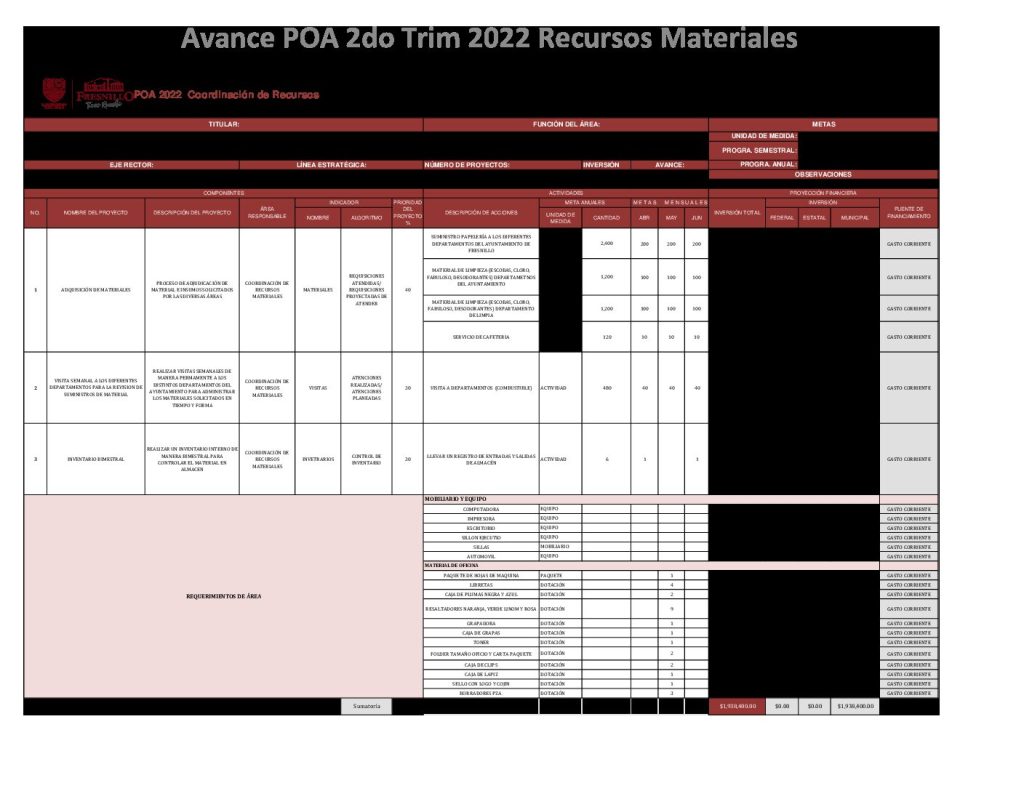Click the shield crest emblem at top left
The image size is (1024, 791).
[53, 92]
